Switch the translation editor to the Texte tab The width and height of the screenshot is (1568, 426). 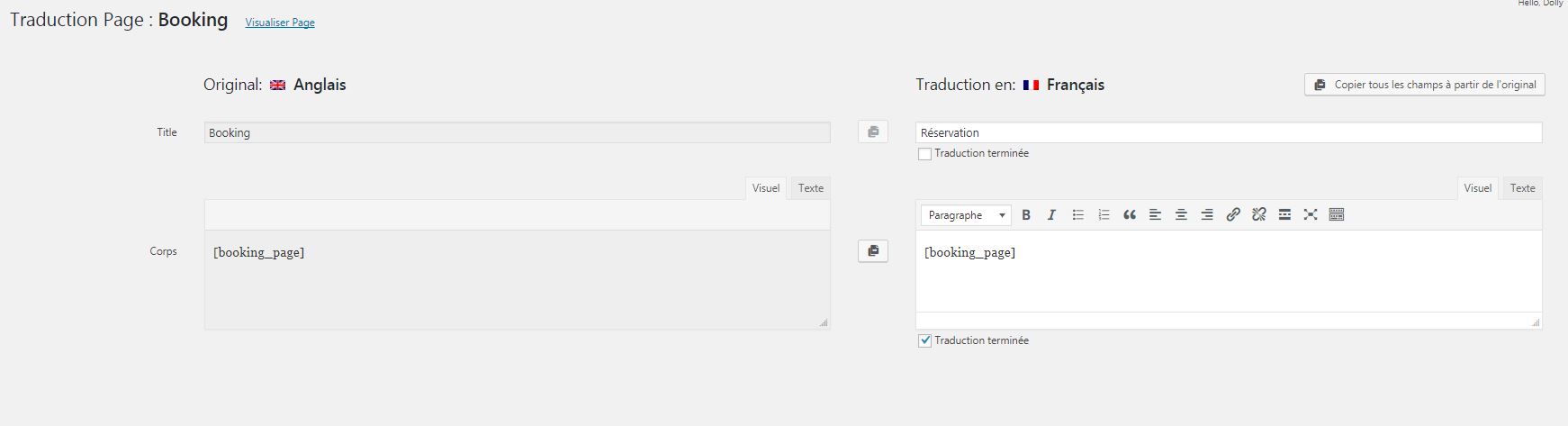[x=1522, y=188]
